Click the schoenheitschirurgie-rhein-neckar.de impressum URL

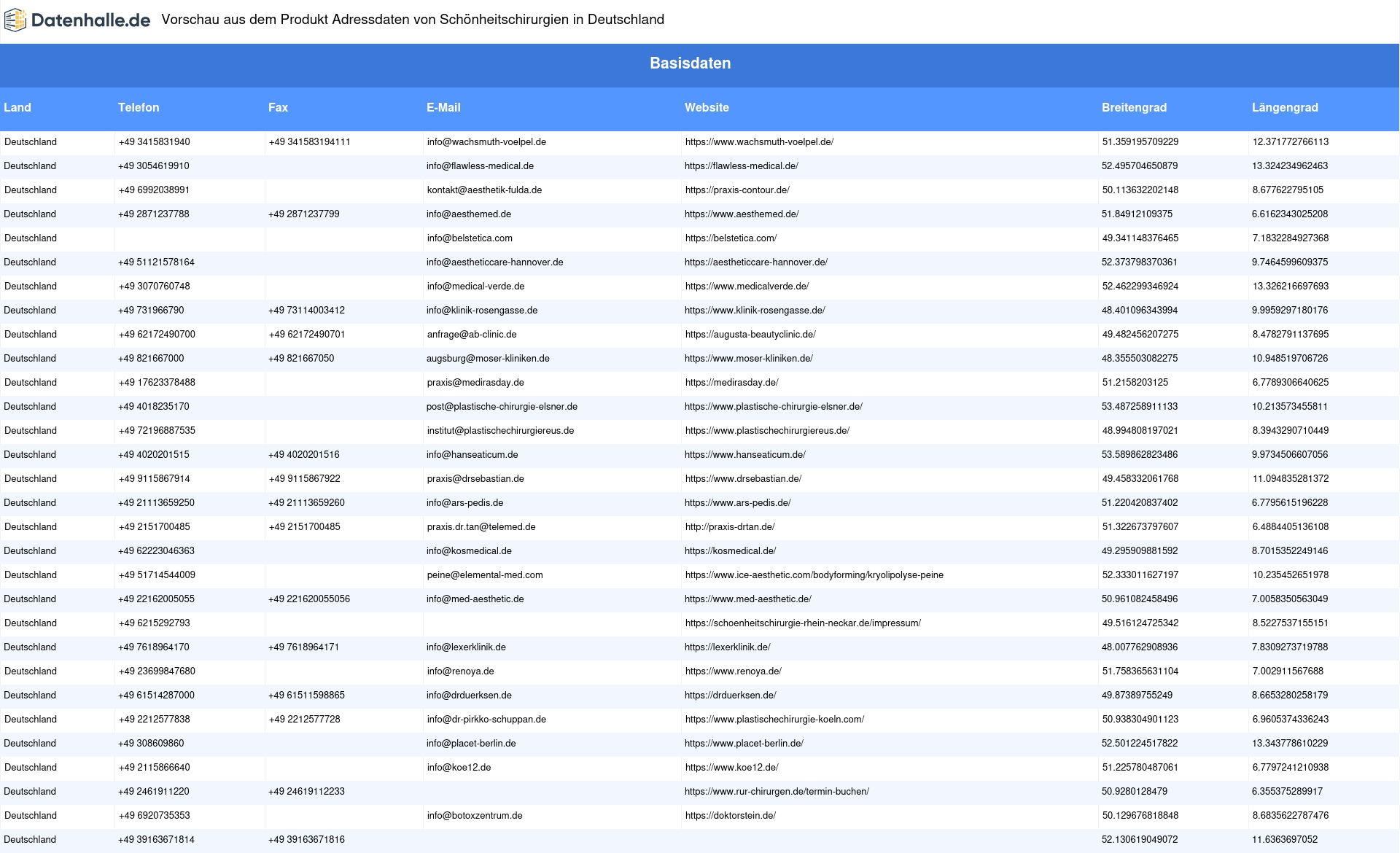pos(803,623)
